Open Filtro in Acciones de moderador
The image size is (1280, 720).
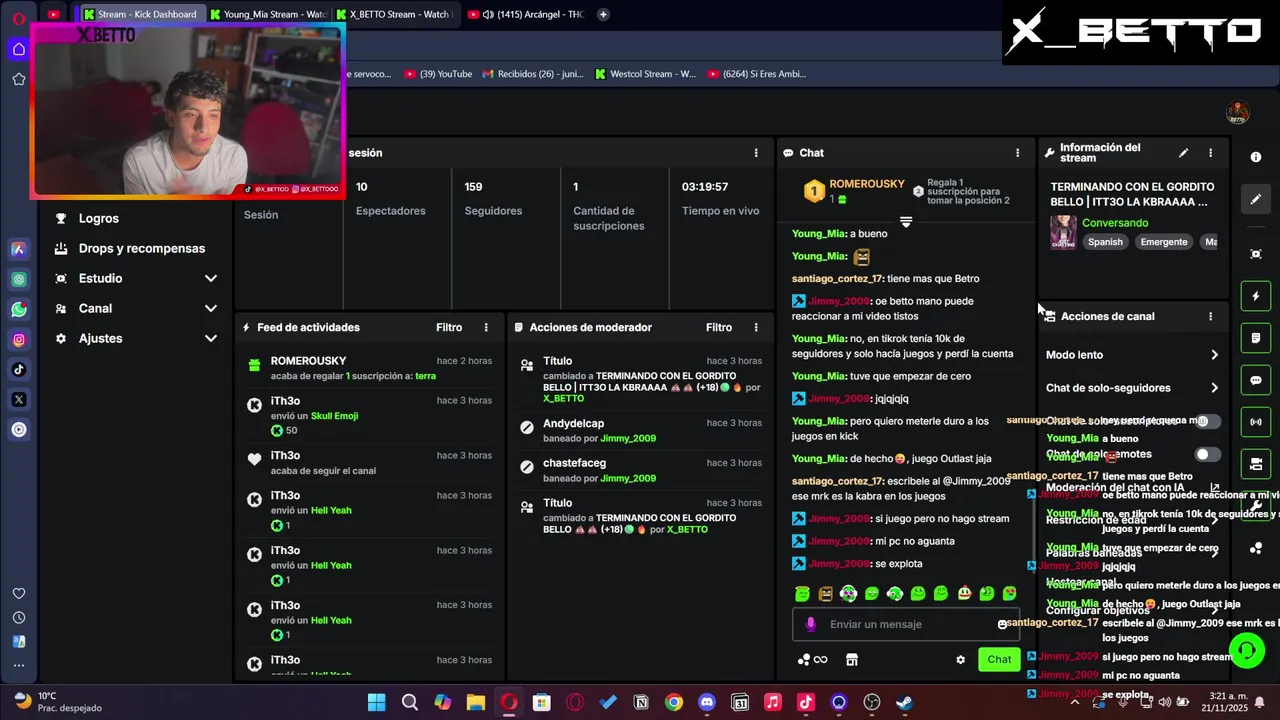pos(719,327)
